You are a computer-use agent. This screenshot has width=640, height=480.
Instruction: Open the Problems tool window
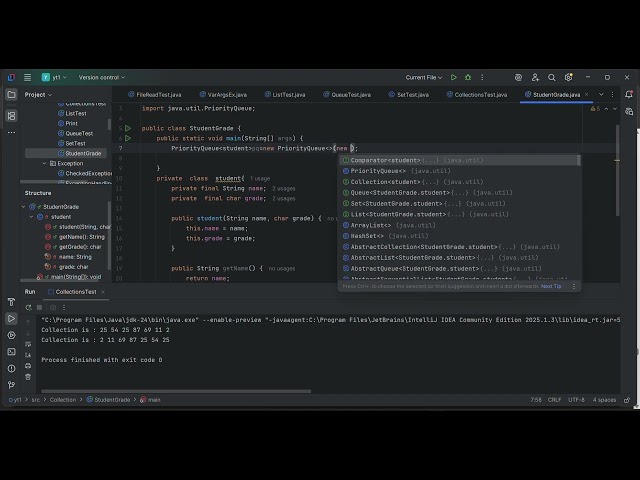(x=11, y=368)
